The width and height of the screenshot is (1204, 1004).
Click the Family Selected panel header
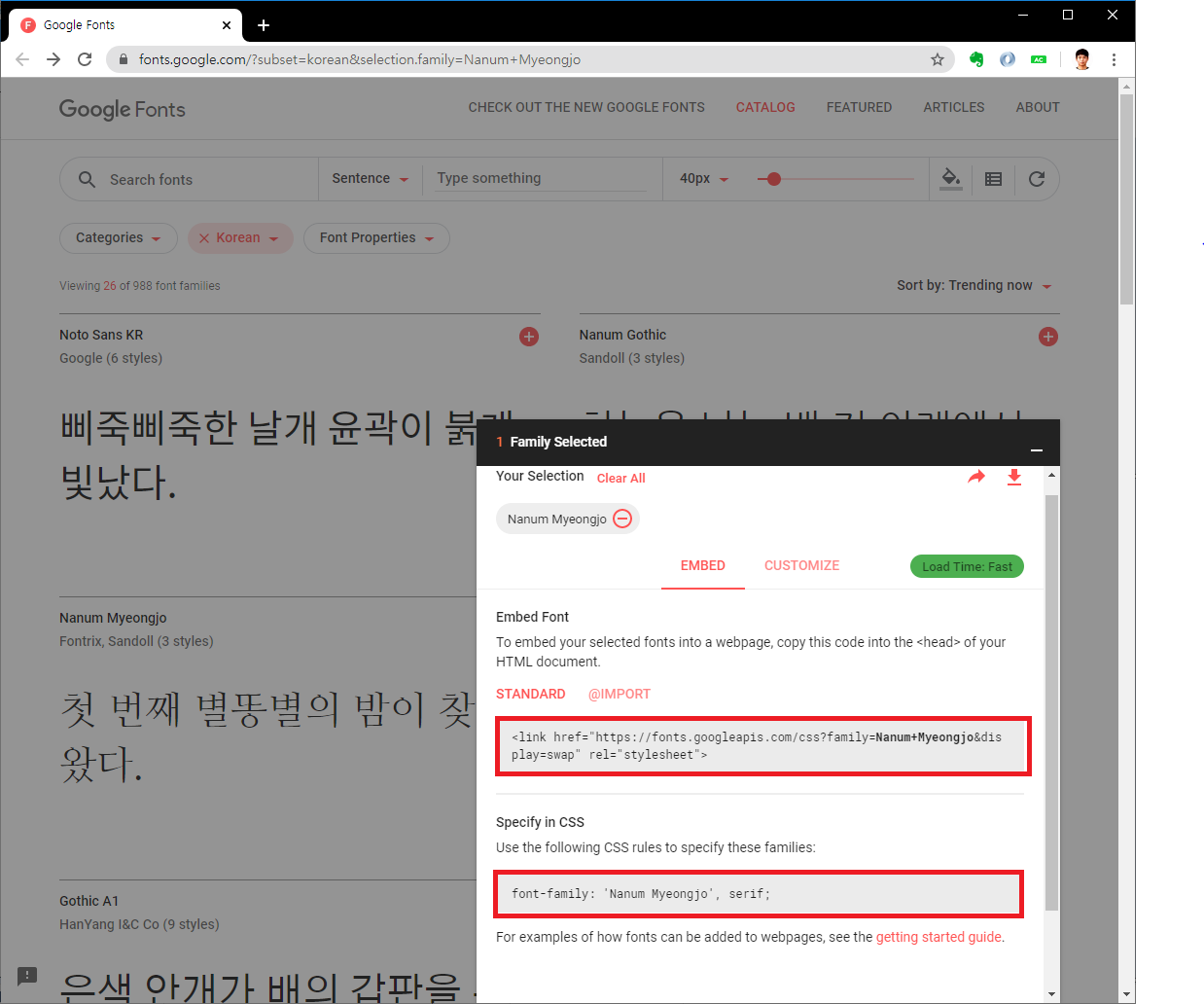point(768,443)
